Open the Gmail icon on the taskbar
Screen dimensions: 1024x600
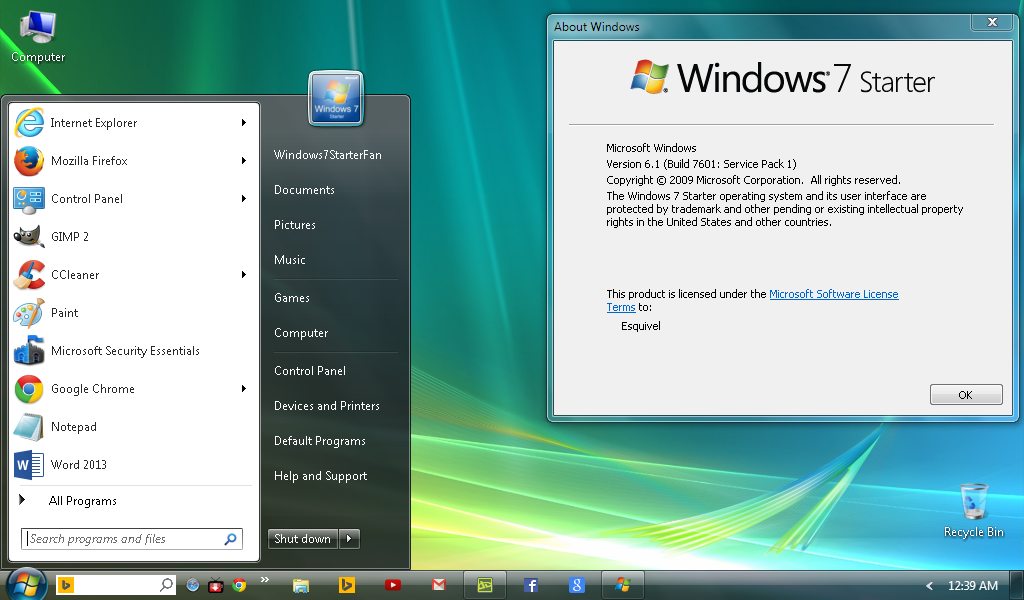tap(439, 584)
